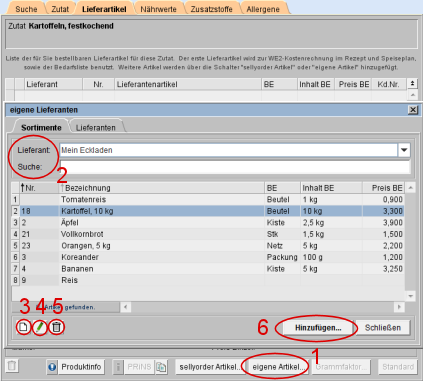Click the horizontal scrollbar right arrow

point(399,307)
